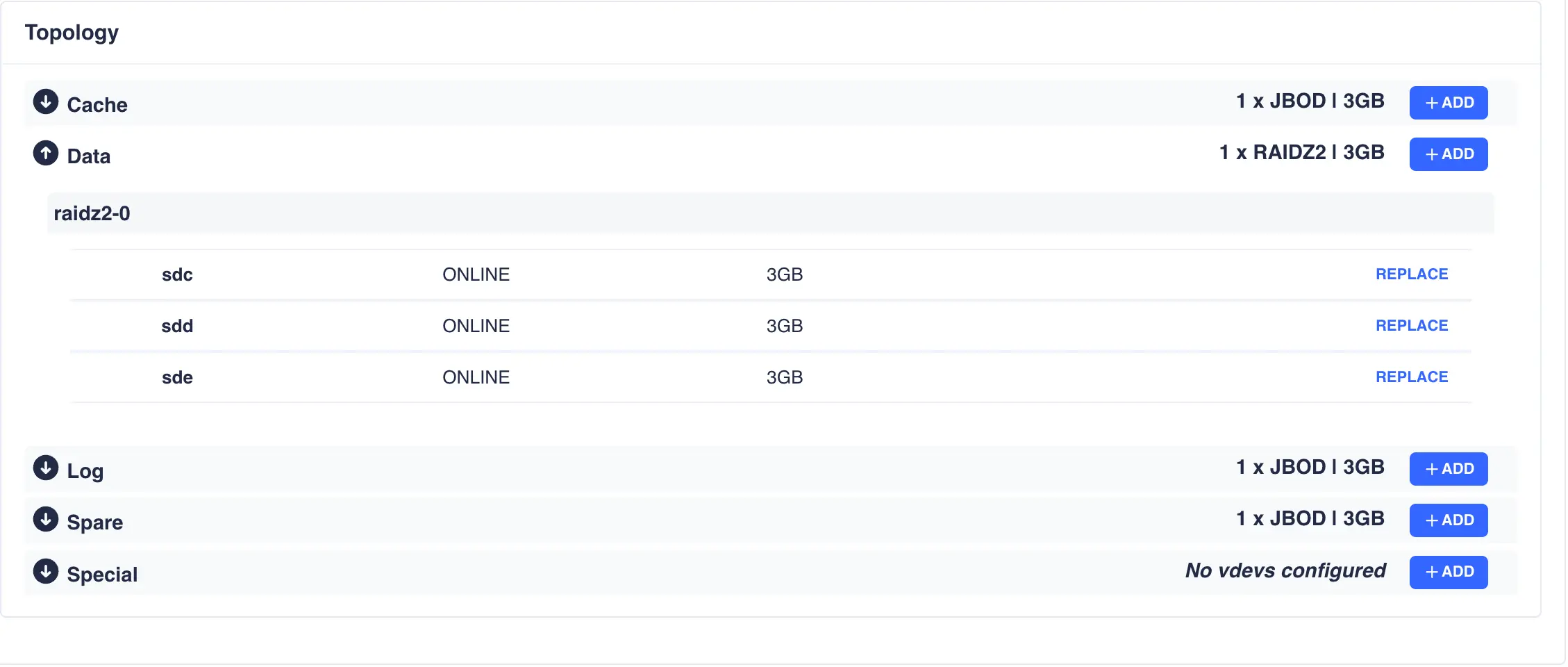Click the Cache section label
1568x667 pixels.
point(97,105)
